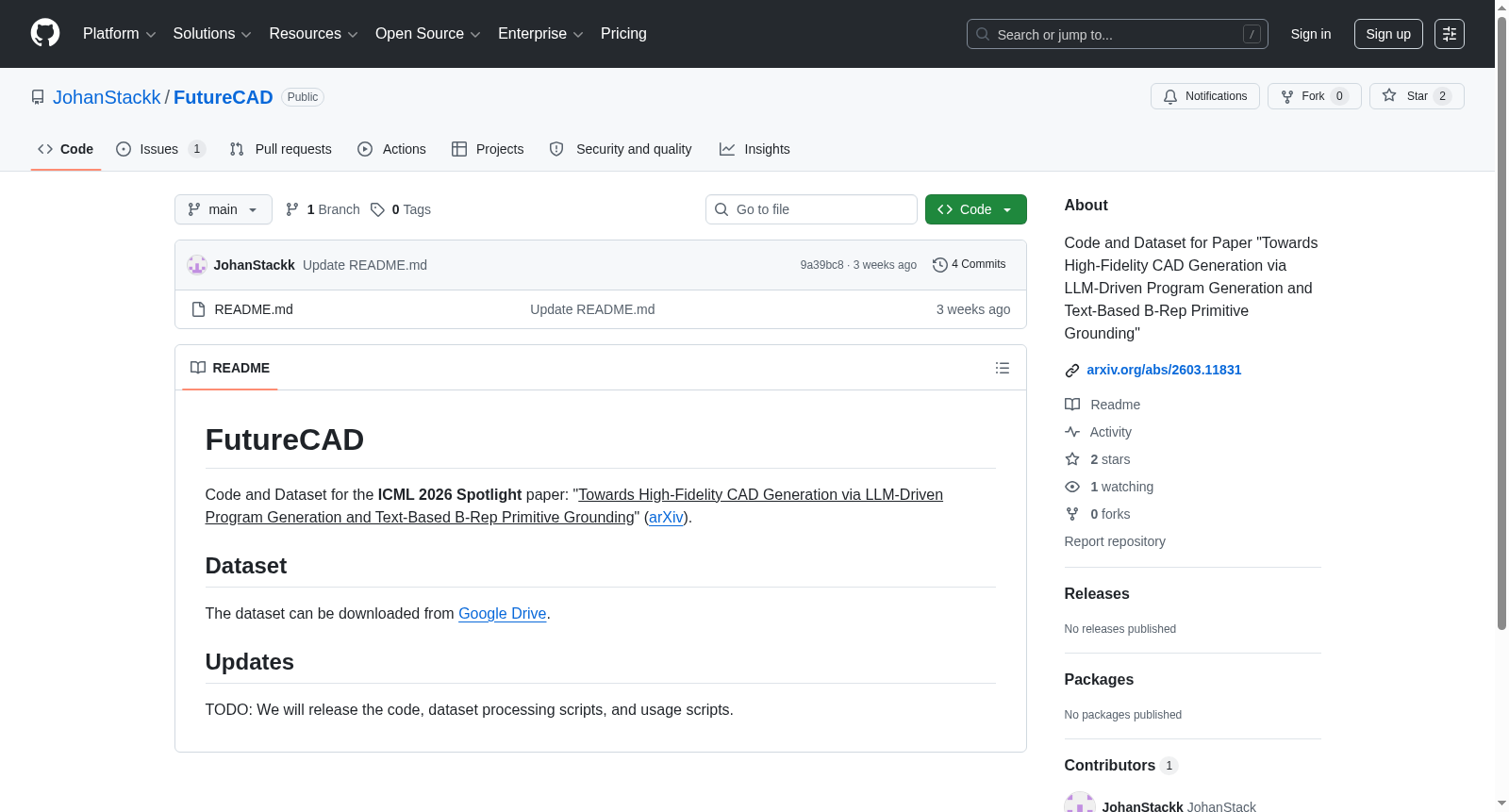Expand the Solutions menu
1509x812 pixels.
click(212, 34)
